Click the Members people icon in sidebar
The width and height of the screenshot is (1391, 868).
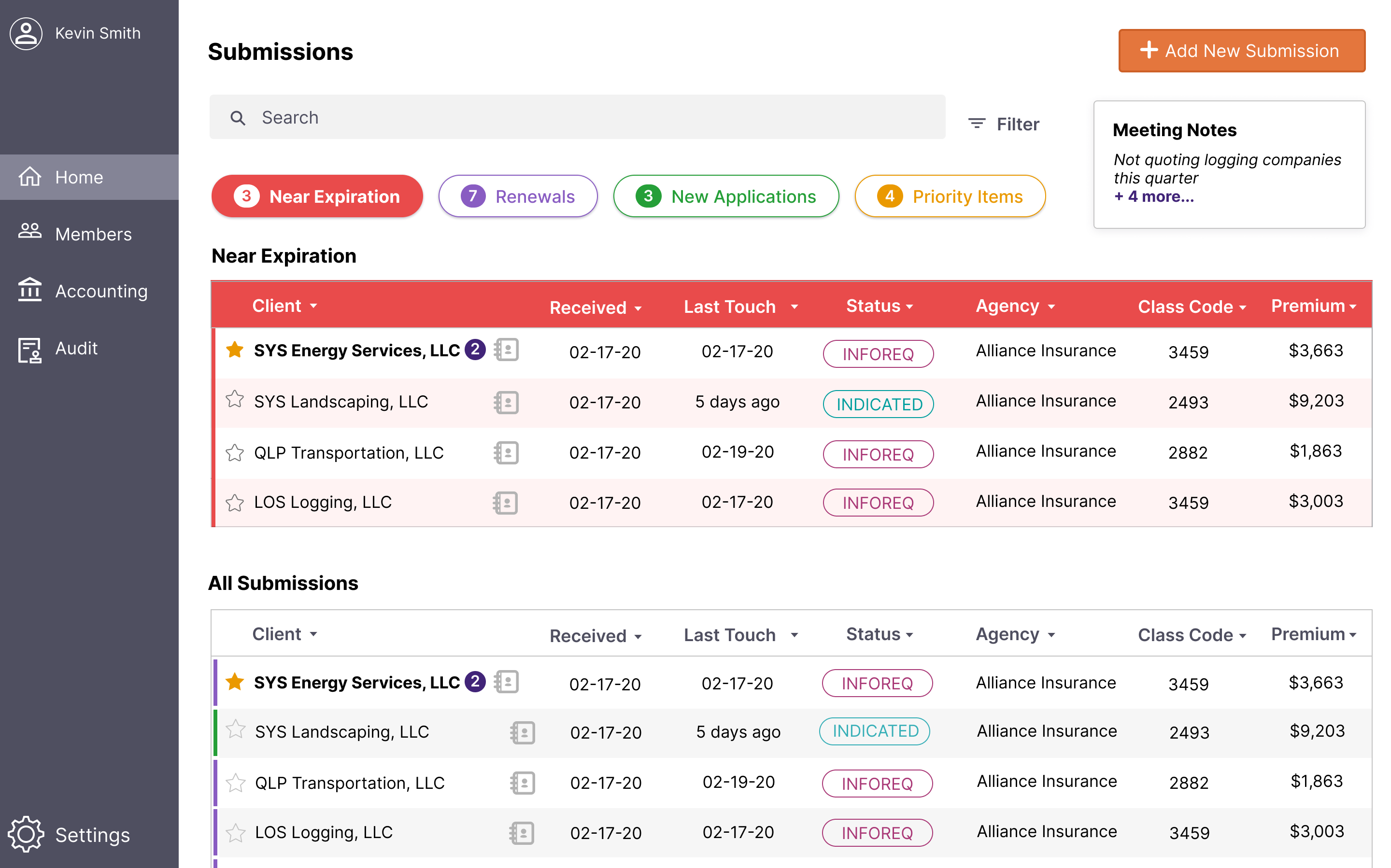(30, 231)
